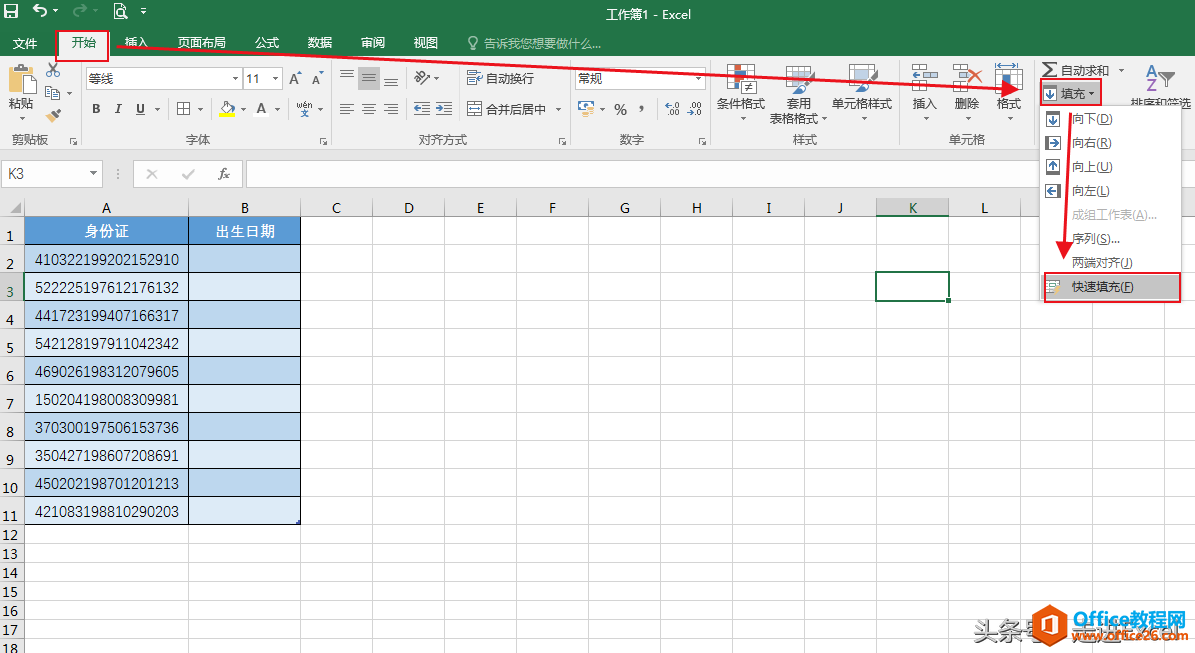Select cell containing 410322199202152910
Screen dimensions: 1195x653
pyautogui.click(x=107, y=259)
